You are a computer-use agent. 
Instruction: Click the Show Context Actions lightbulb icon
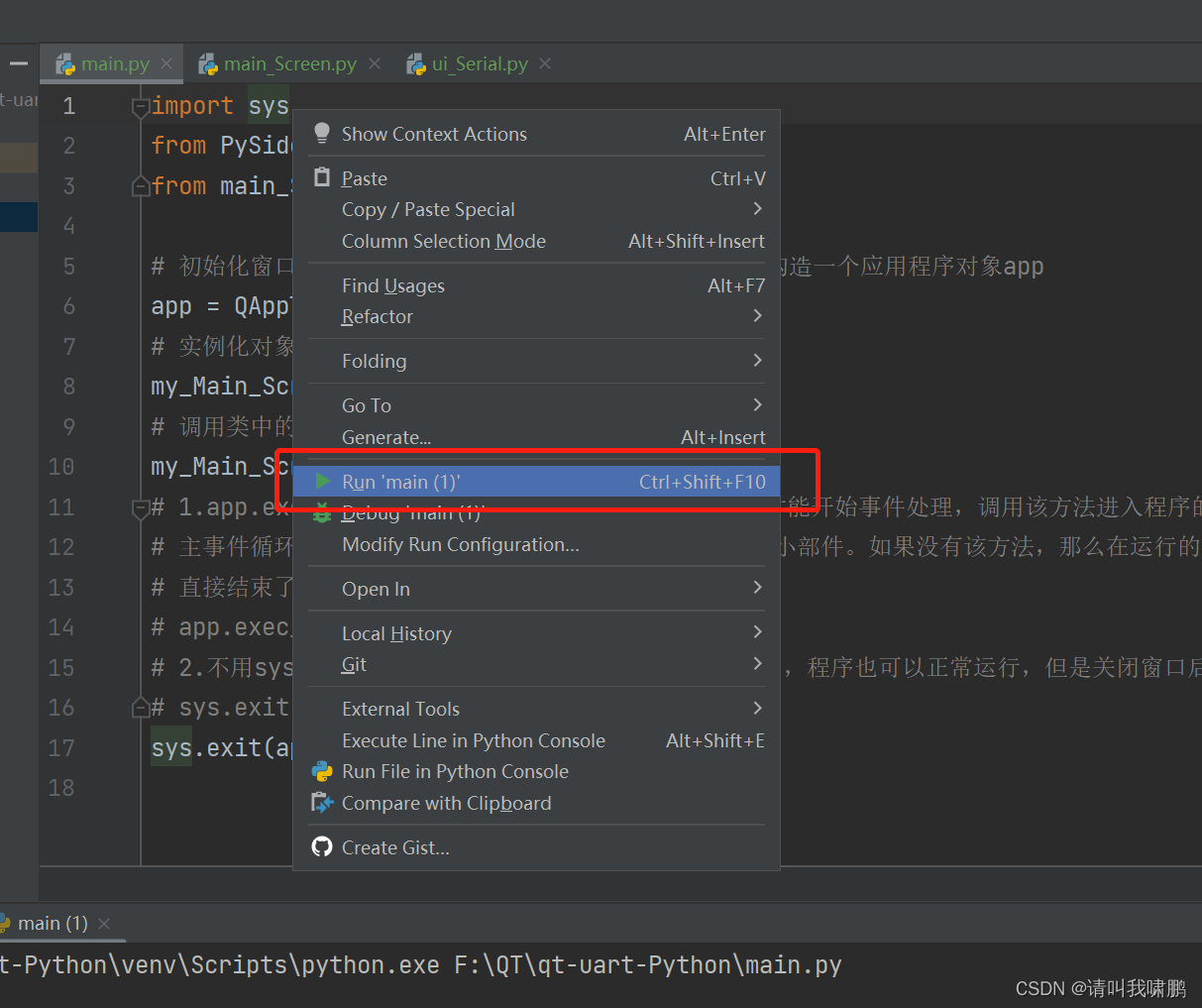click(x=321, y=133)
